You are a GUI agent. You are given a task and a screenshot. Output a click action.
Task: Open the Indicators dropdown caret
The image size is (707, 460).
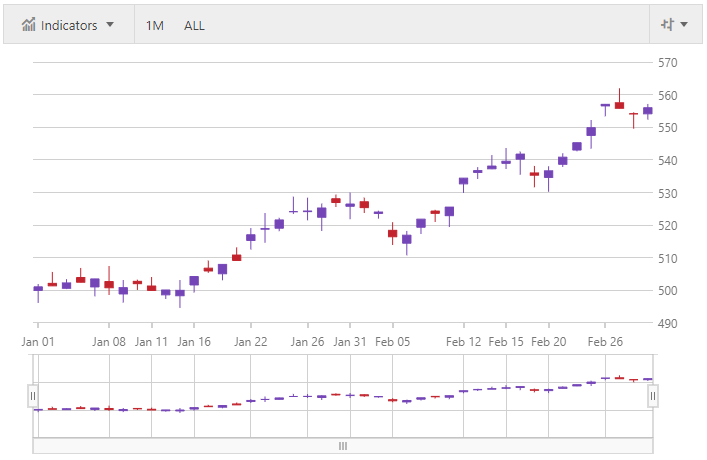coord(110,25)
